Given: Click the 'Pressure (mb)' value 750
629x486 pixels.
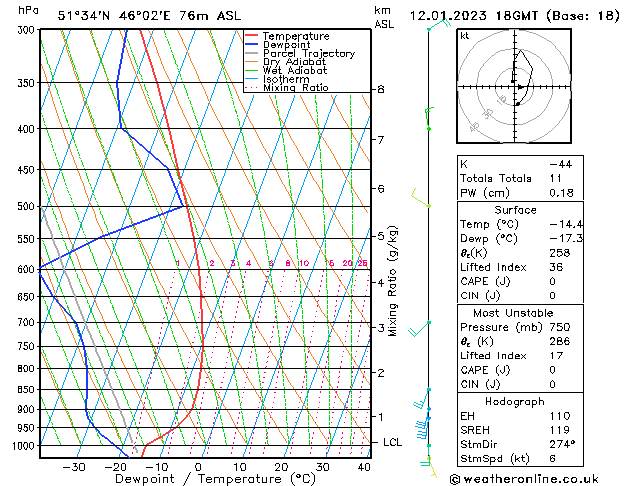Looking at the screenshot, I should coord(560,327).
